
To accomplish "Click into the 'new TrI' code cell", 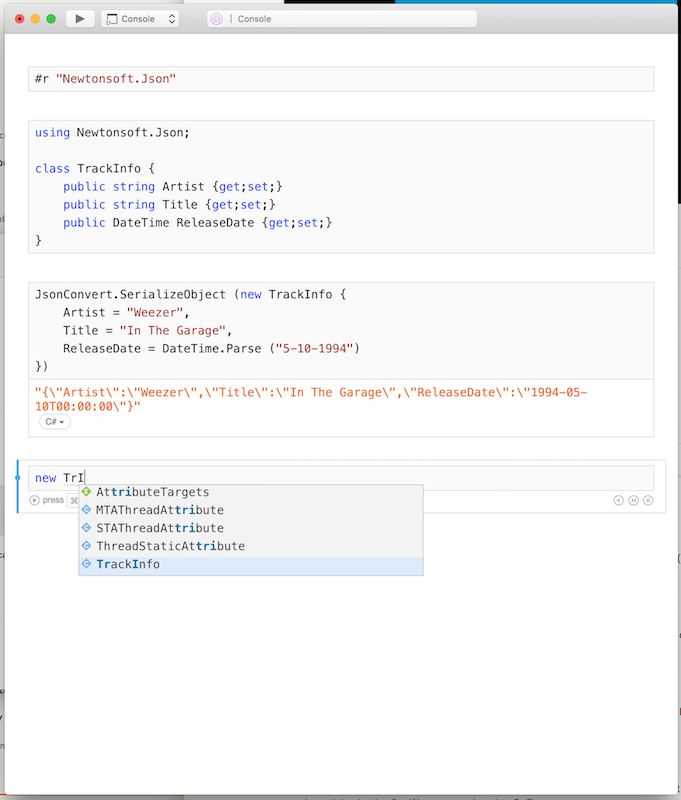I will pos(341,478).
